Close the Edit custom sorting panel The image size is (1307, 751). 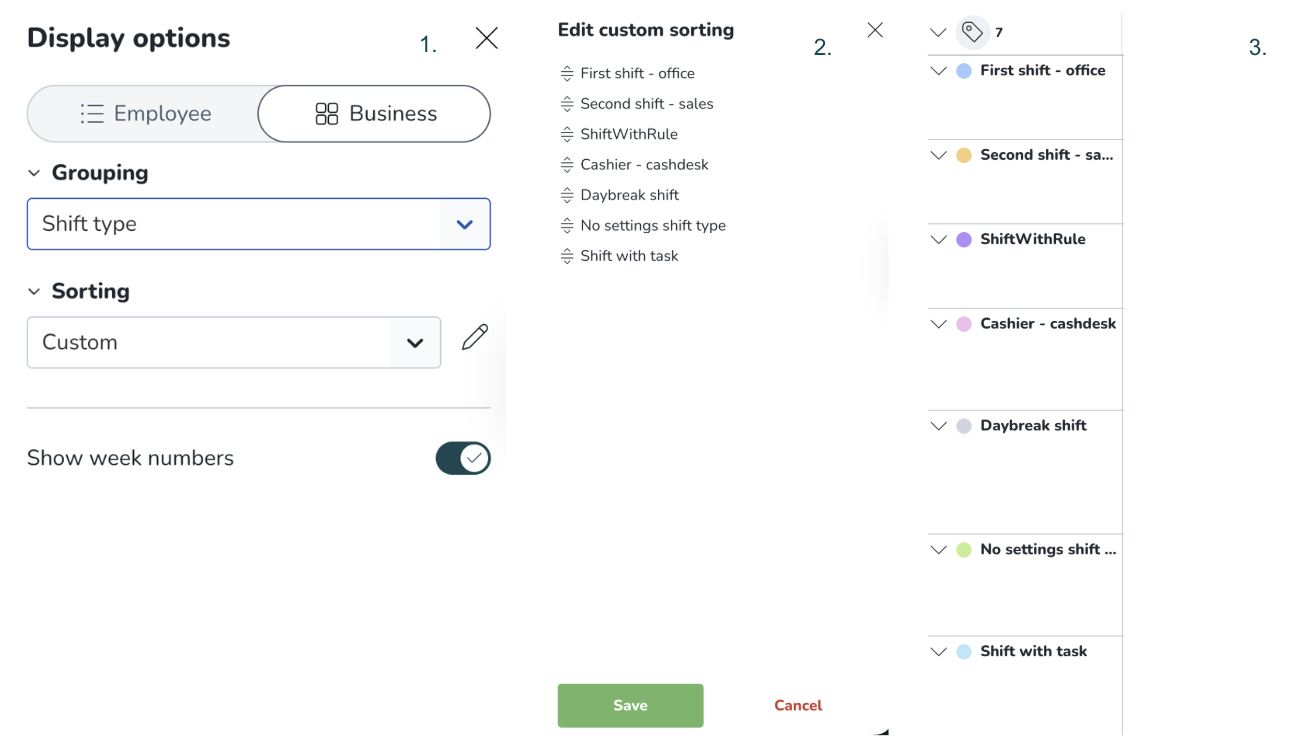click(x=875, y=30)
